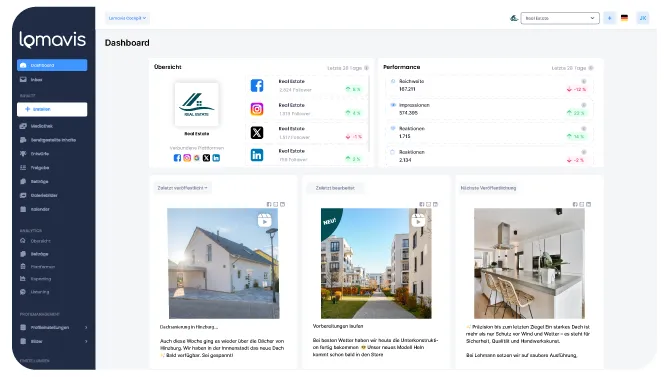Click the small Facebook icon under Verbundene Plattformen

tap(177, 158)
